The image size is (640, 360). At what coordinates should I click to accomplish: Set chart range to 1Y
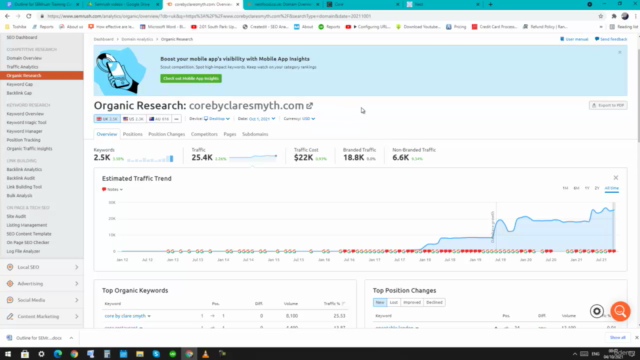[587, 188]
